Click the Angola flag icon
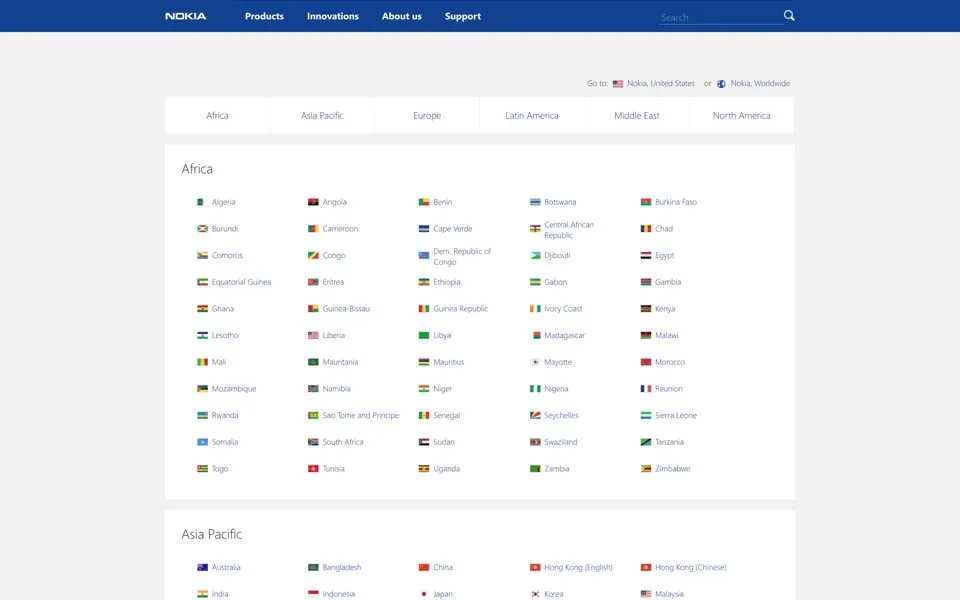960x600 pixels. point(313,202)
